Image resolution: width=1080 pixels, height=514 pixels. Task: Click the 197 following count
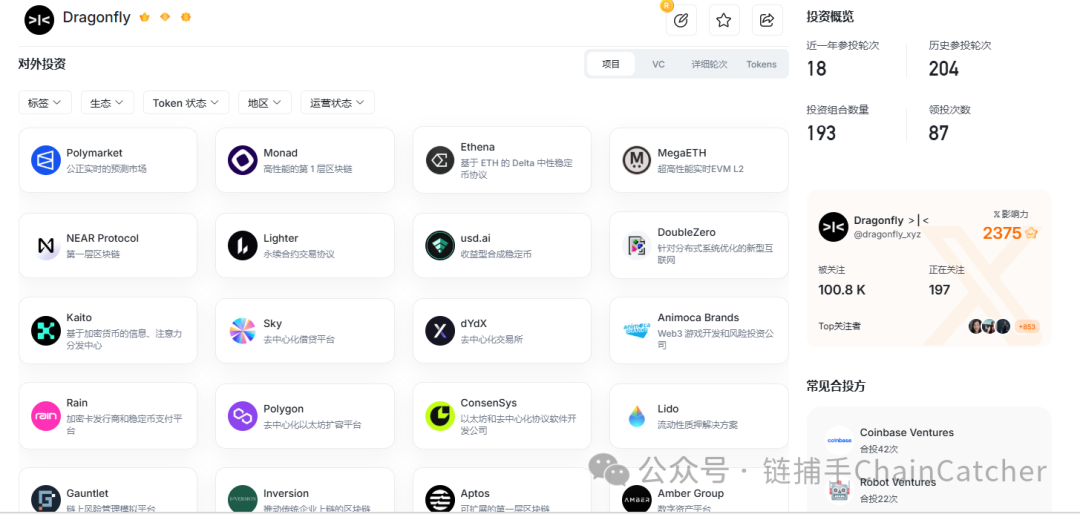click(x=939, y=290)
